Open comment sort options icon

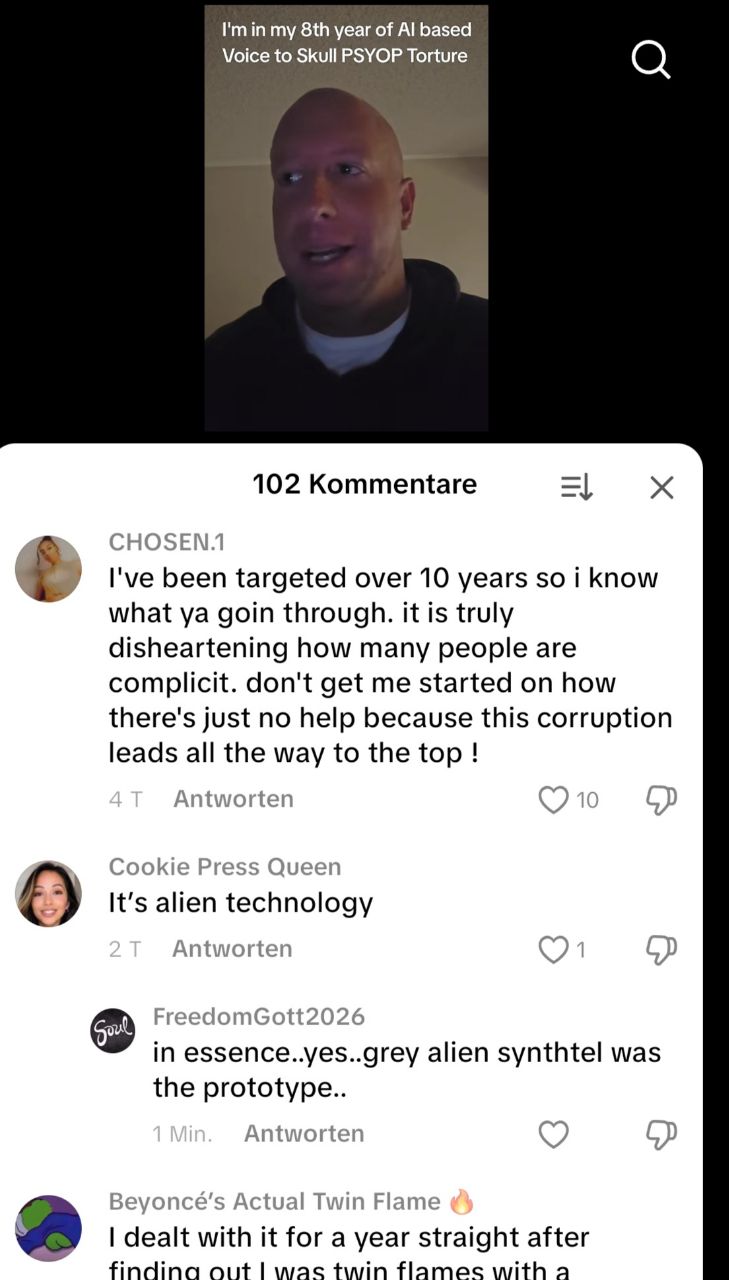(577, 487)
